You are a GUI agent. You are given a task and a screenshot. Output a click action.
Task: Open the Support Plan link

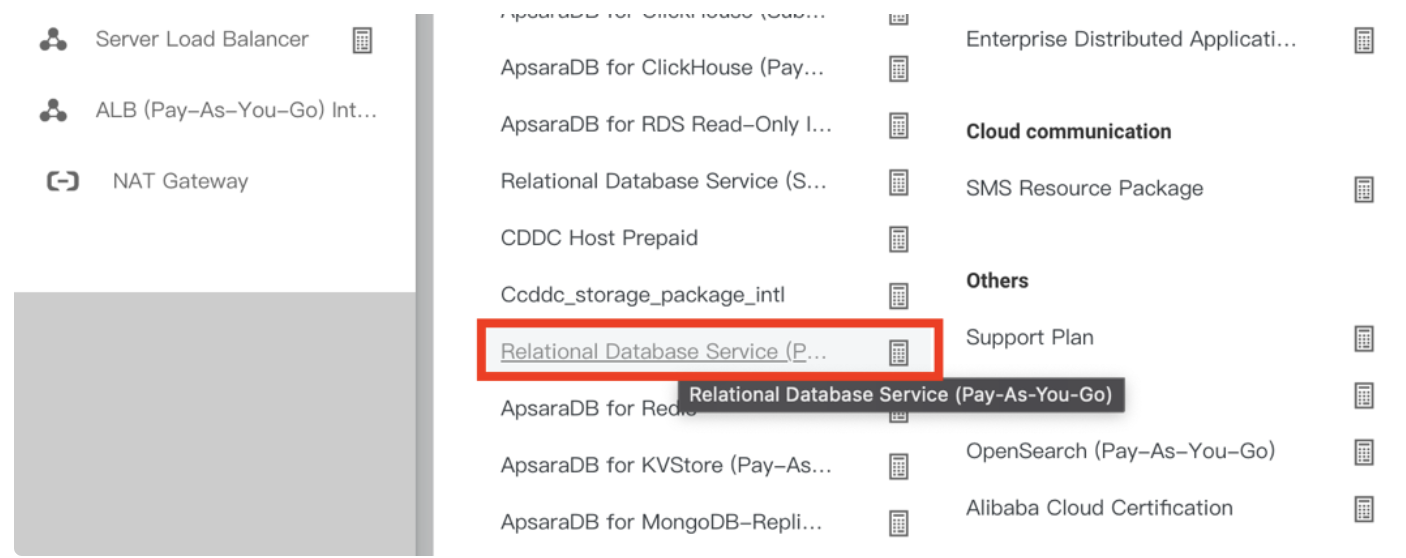pyautogui.click(x=1029, y=338)
